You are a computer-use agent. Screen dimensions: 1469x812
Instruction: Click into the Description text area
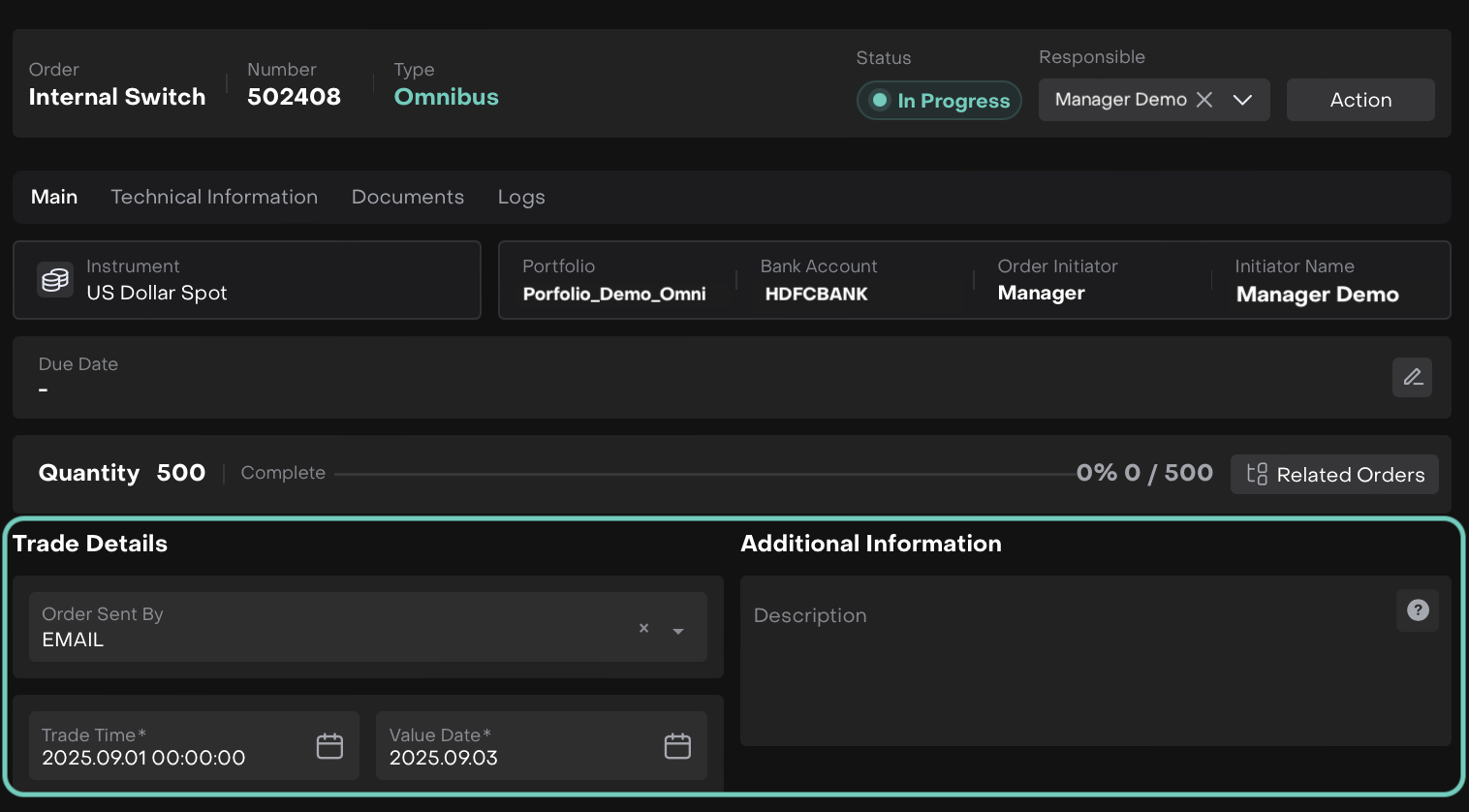tap(1066, 678)
